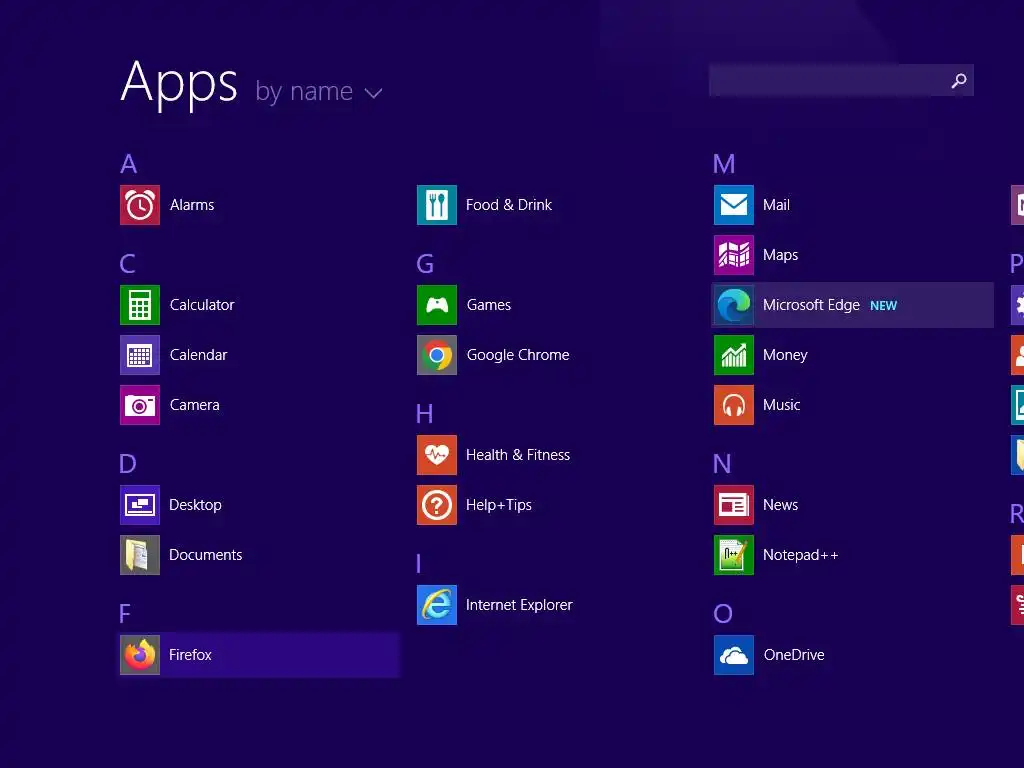This screenshot has width=1024, height=768.
Task: Select the letter G group header
Action: click(x=425, y=264)
